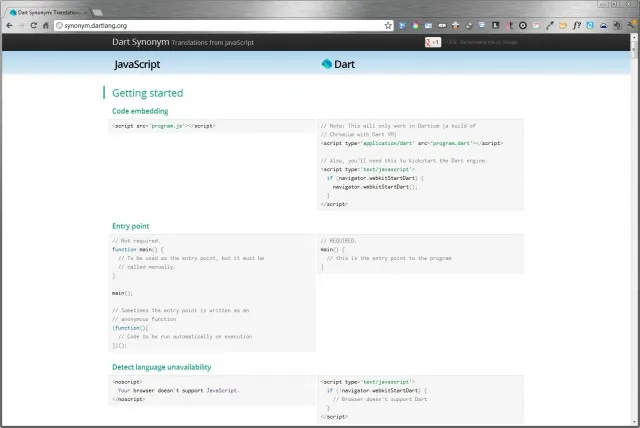The image size is (640, 428).
Task: Click the globe site-info icon in address bar
Action: click(59, 25)
